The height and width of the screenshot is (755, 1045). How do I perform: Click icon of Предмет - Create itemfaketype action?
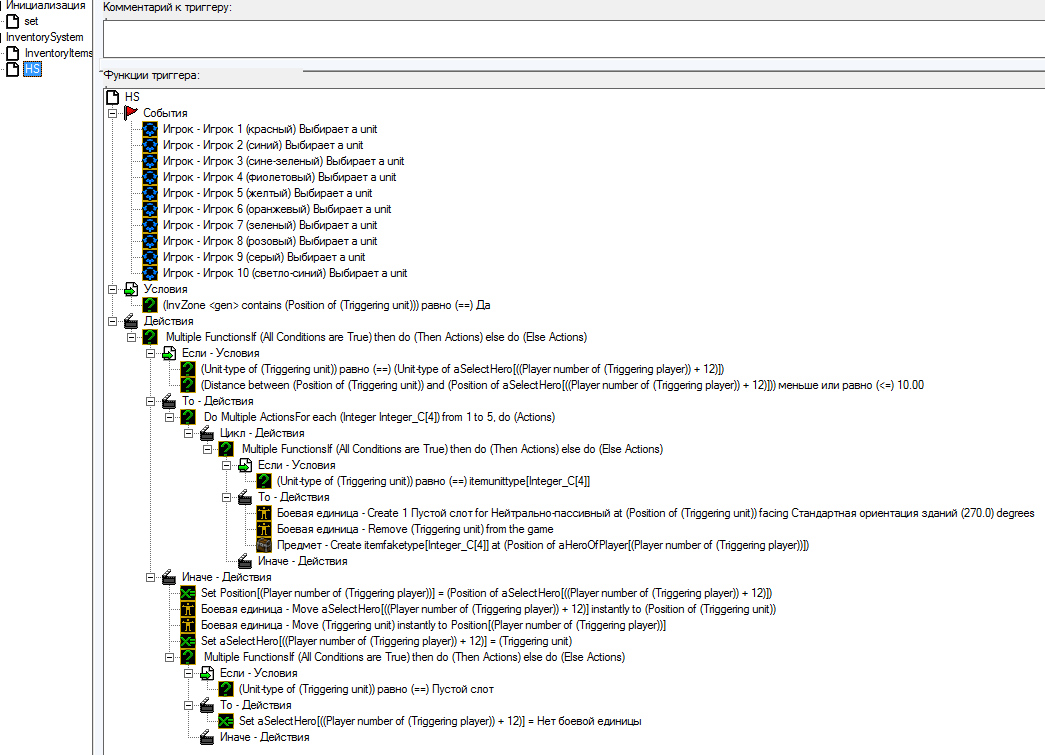(264, 545)
